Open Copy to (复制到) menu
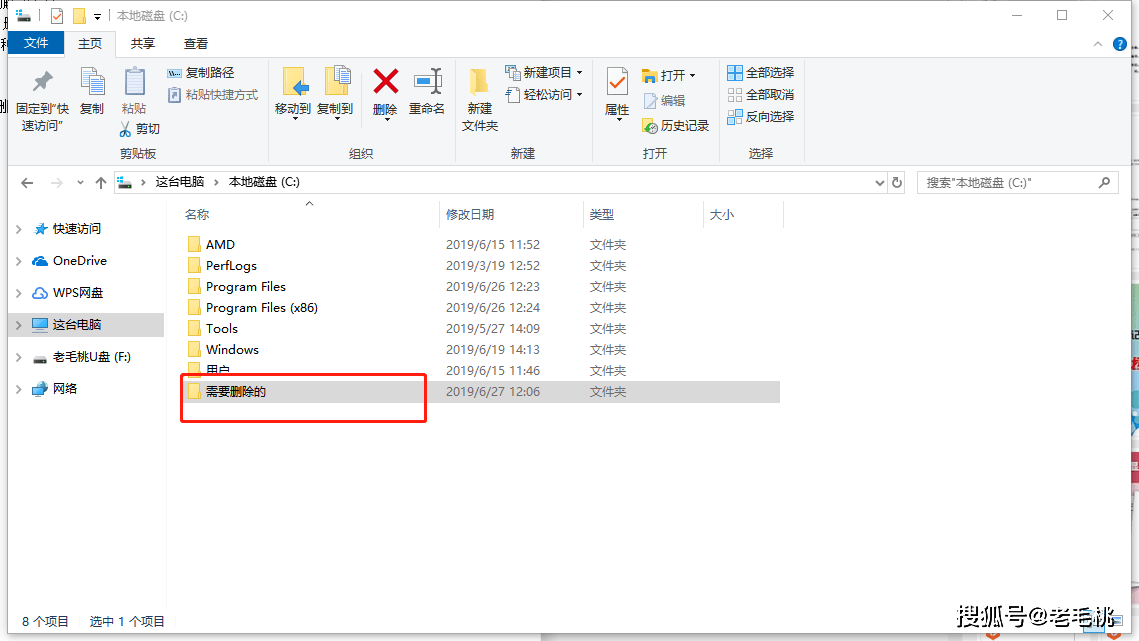1139x641 pixels. [336, 92]
